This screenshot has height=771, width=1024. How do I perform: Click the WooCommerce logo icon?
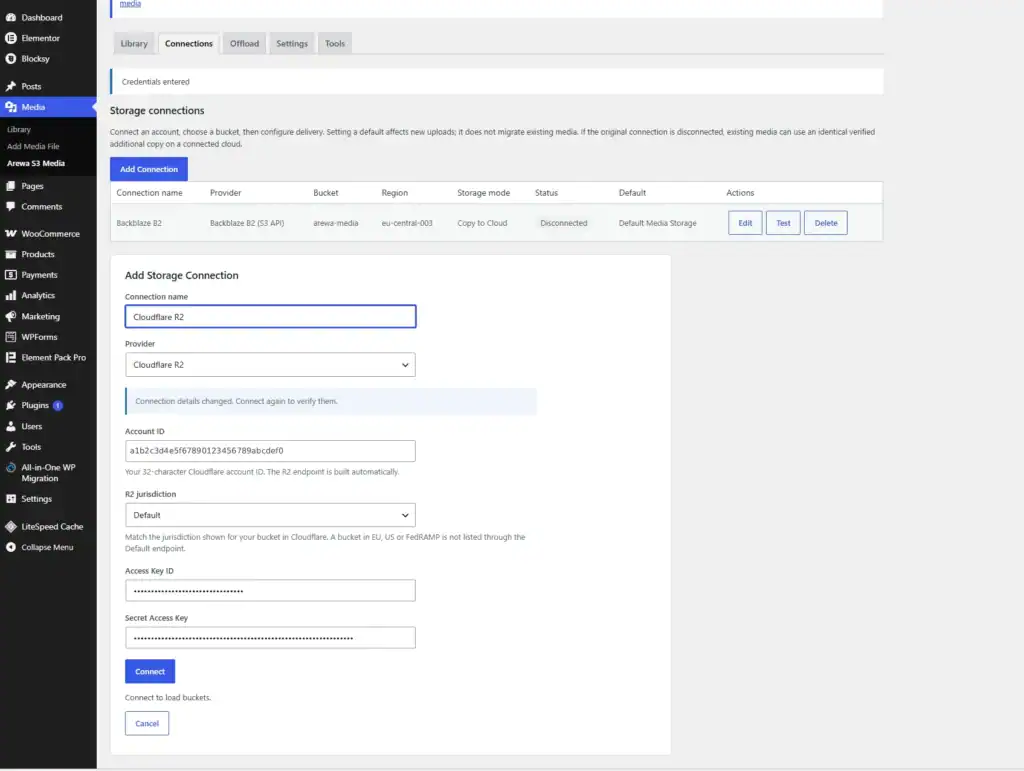coord(10,234)
